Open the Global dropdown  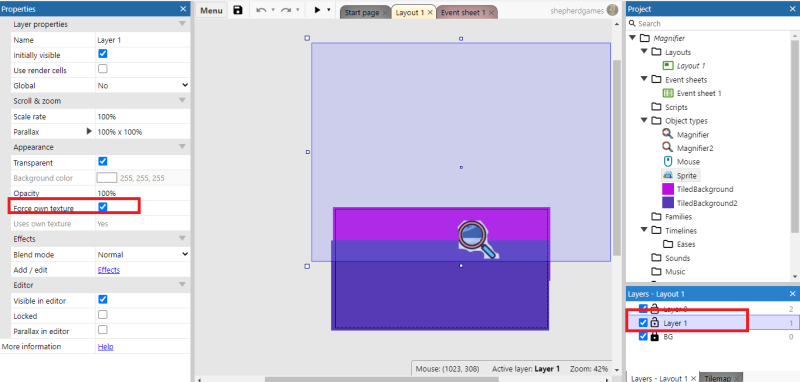click(x=143, y=86)
